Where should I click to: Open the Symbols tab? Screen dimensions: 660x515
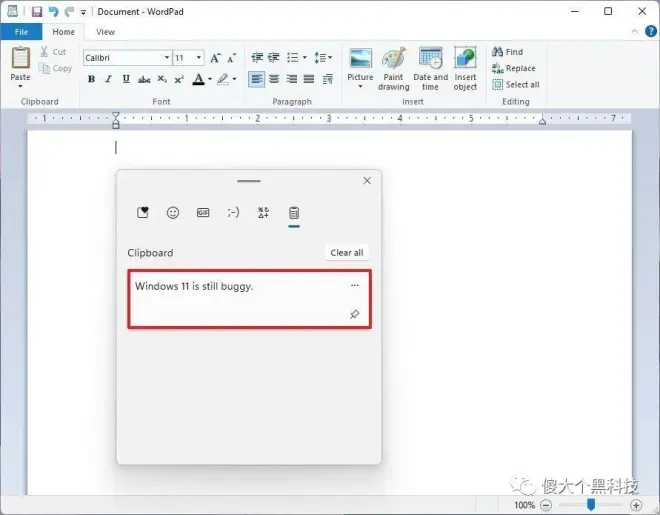[x=263, y=212]
